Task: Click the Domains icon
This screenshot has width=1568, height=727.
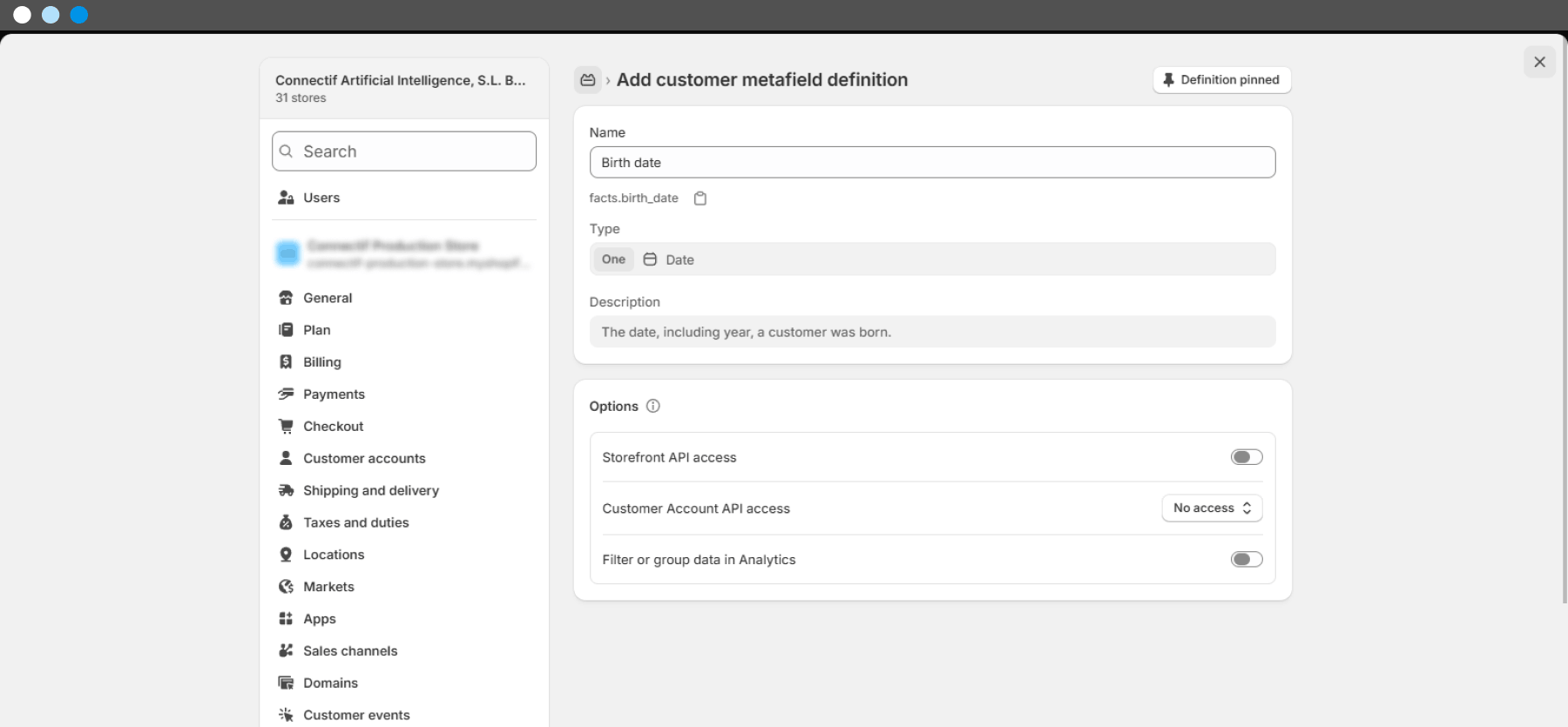Action: click(x=286, y=683)
